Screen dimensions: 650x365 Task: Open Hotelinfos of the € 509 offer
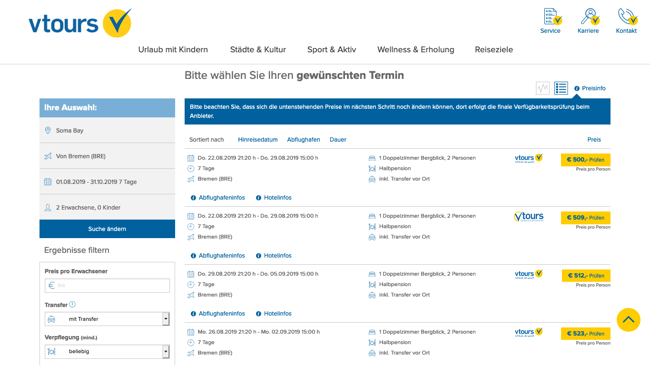(x=274, y=256)
